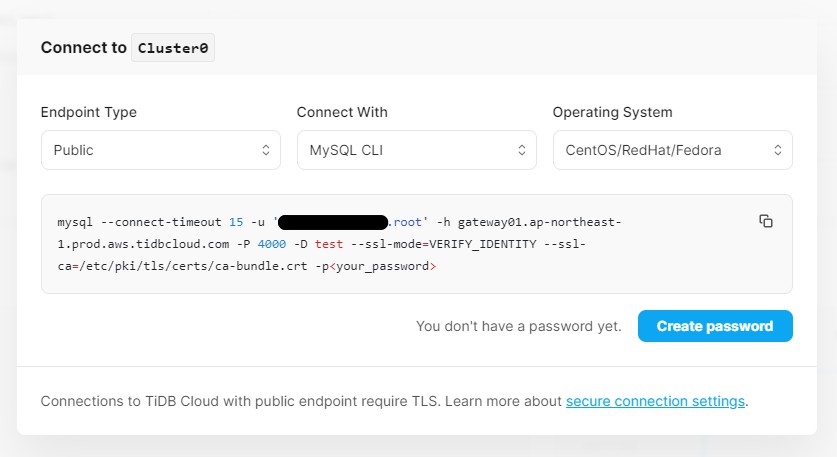Open the secure connection settings link
The height and width of the screenshot is (457, 837).
(656, 401)
